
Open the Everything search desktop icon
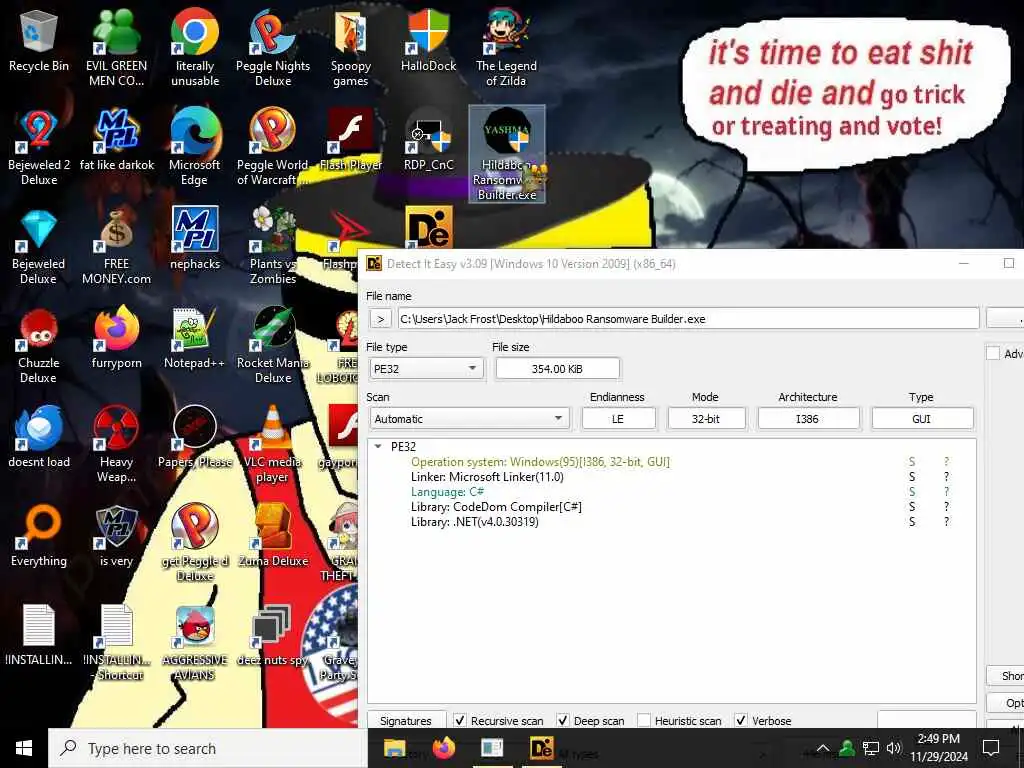tap(39, 537)
